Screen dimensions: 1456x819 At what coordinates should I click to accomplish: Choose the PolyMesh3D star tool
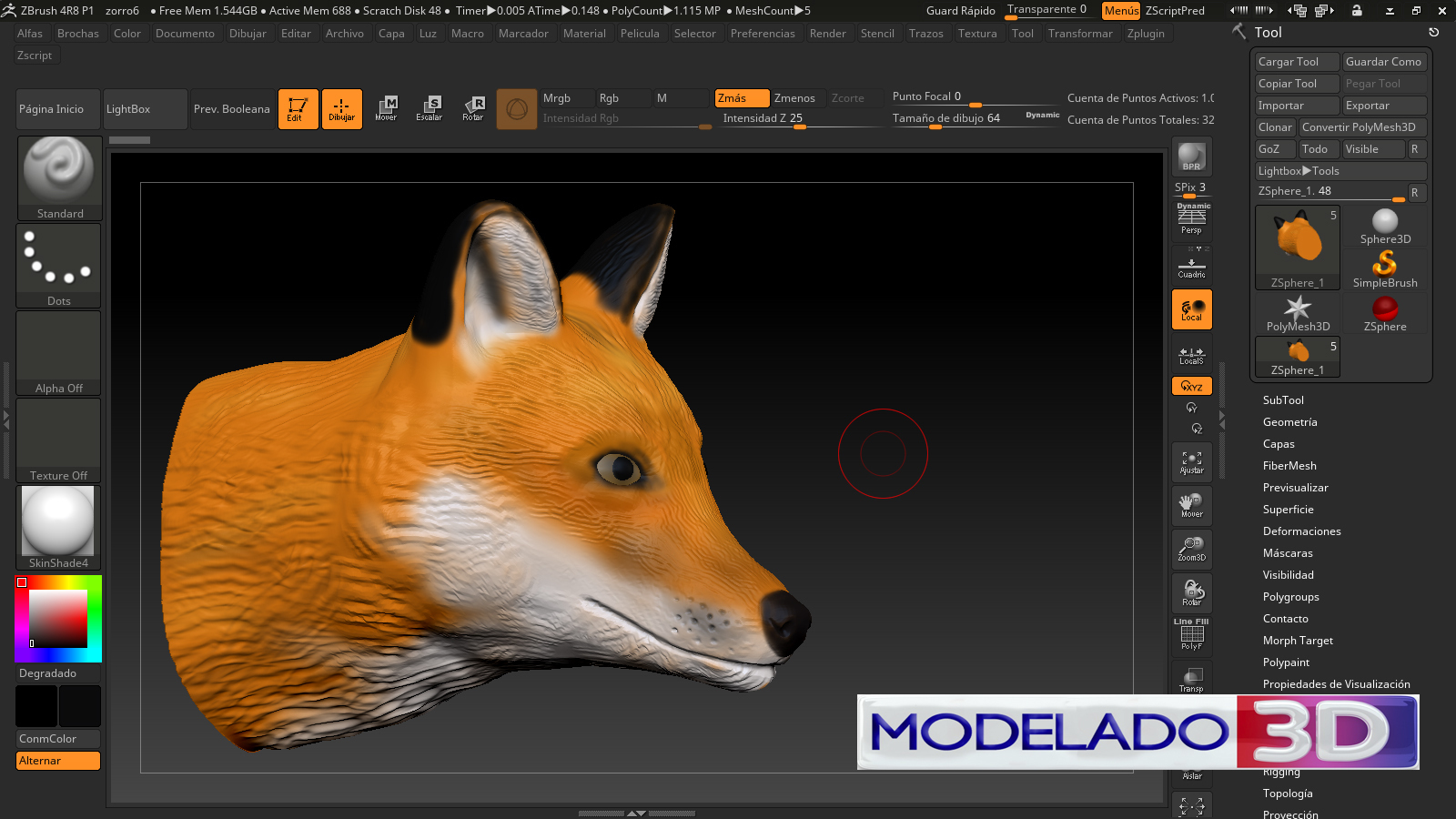[1298, 313]
